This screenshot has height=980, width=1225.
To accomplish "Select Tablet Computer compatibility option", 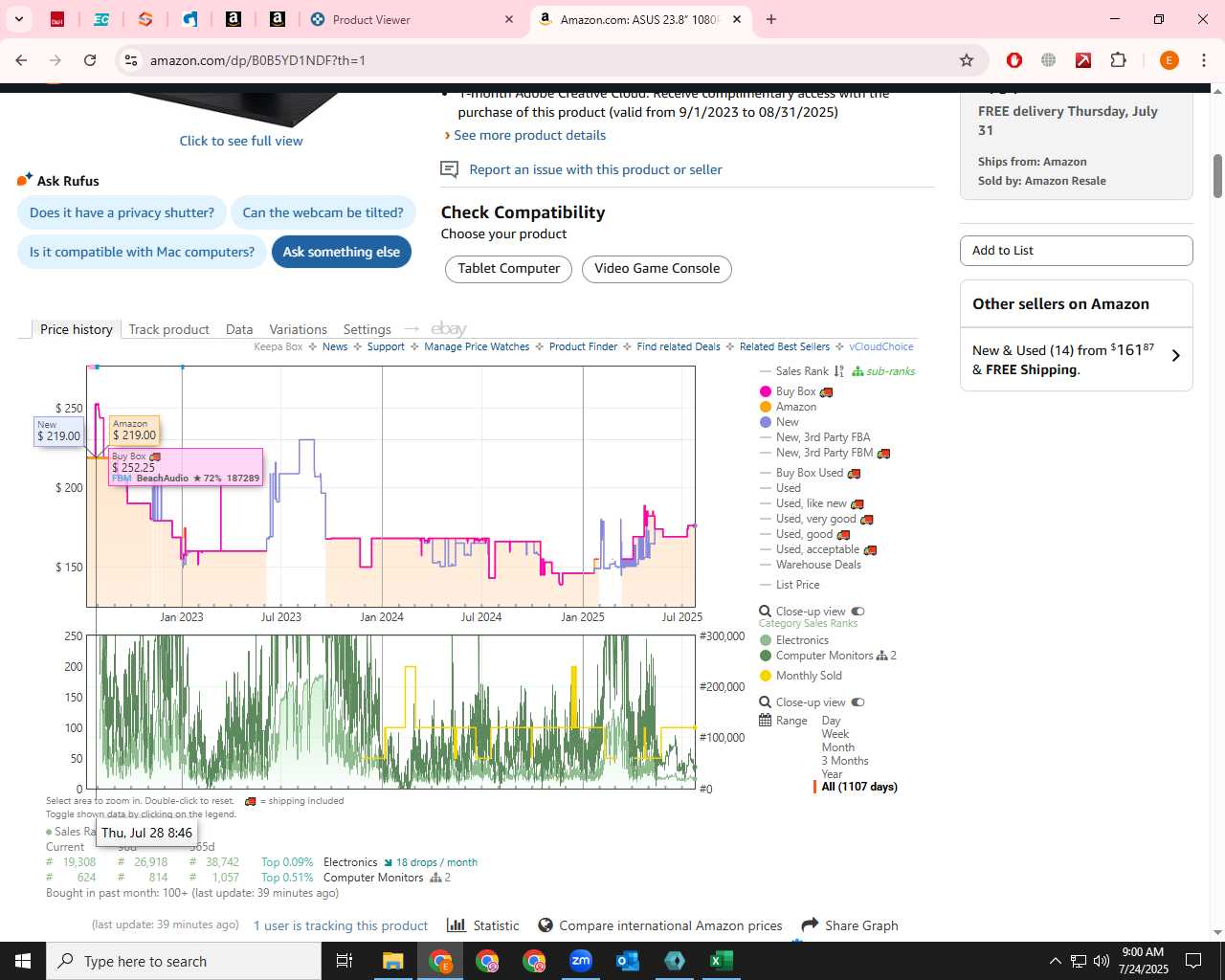I will [x=508, y=269].
